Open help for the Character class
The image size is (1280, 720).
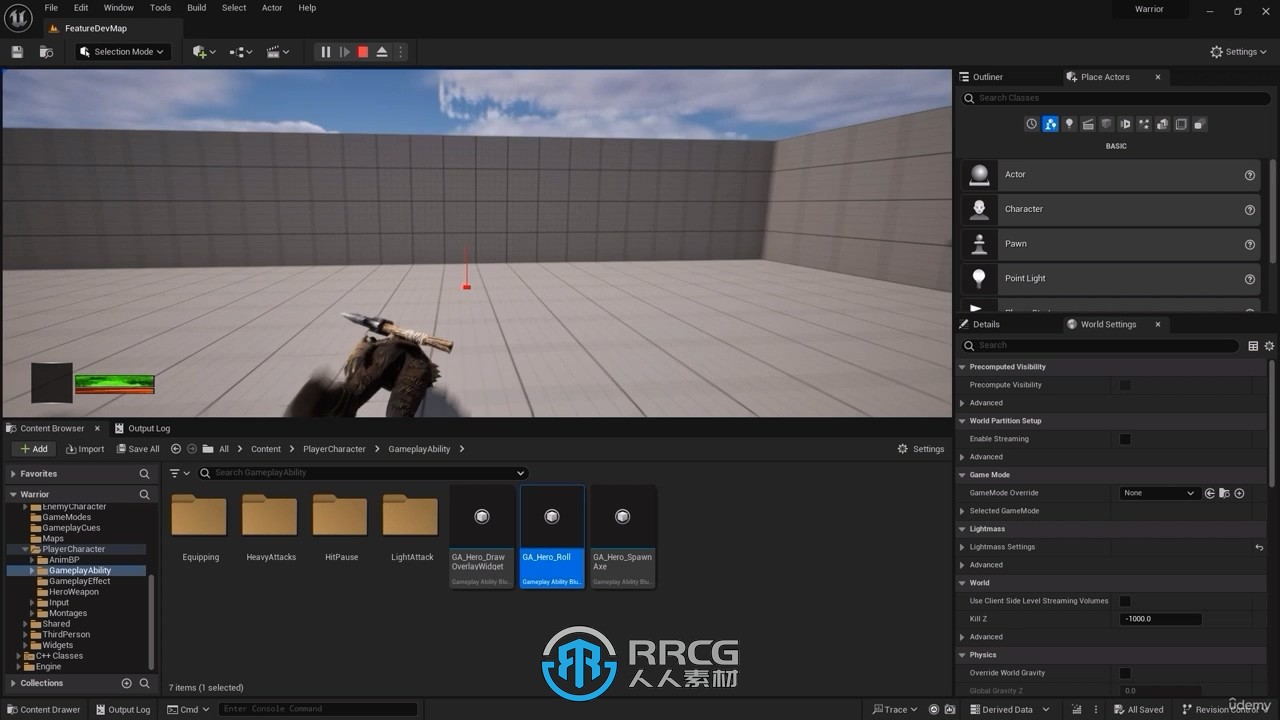click(1249, 210)
